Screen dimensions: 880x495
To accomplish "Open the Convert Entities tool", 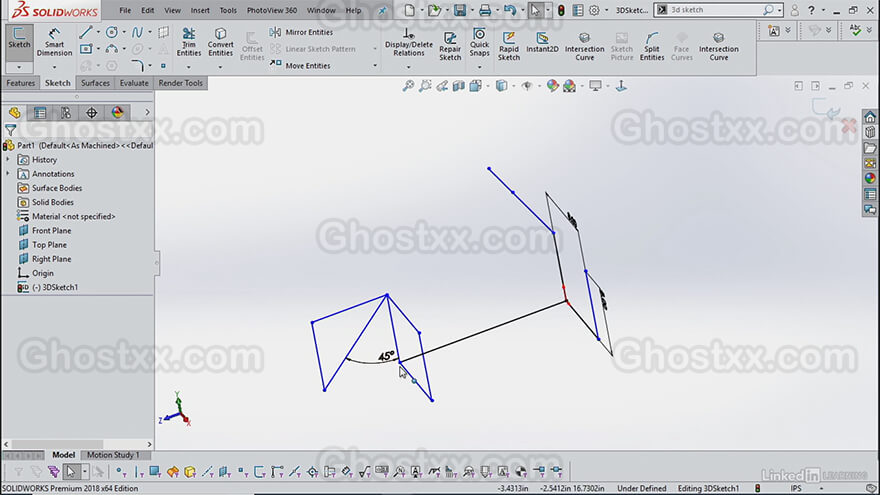I will coord(221,42).
